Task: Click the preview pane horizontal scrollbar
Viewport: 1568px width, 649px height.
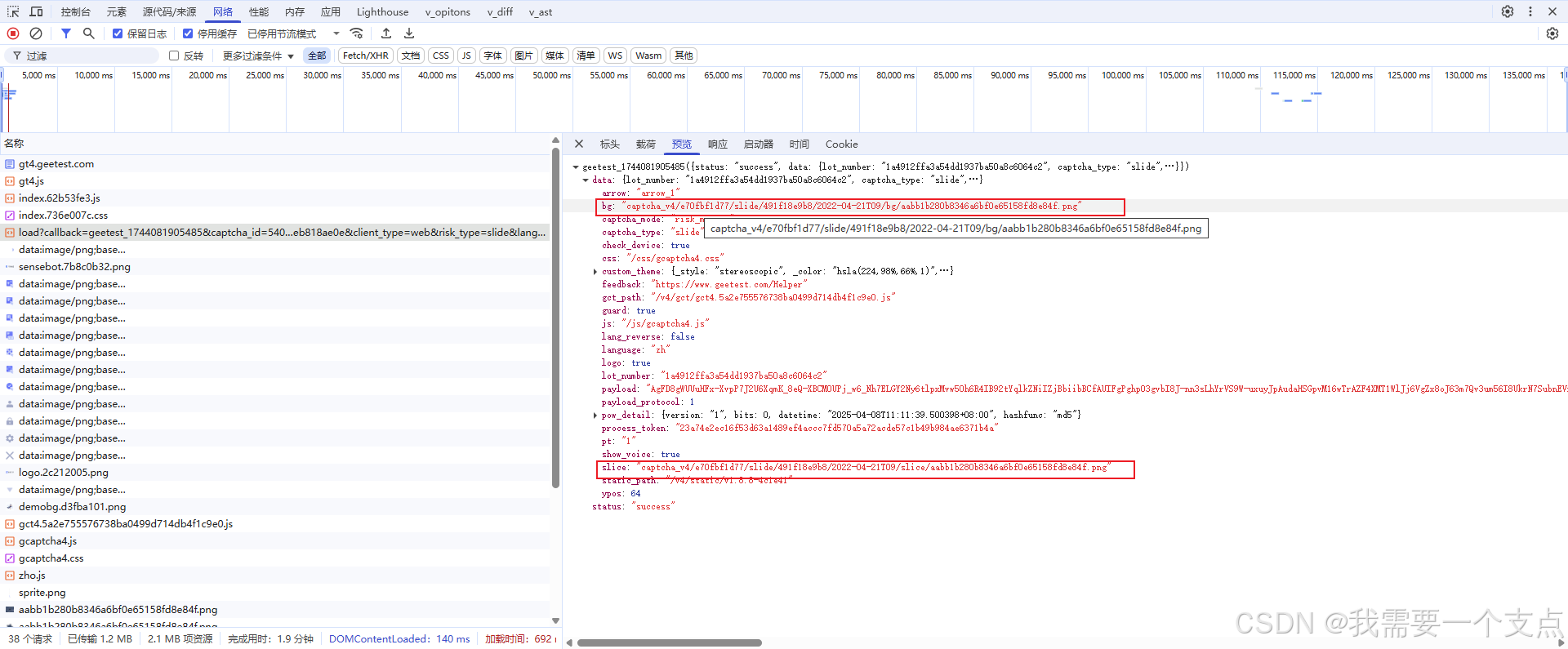Action: pyautogui.click(x=670, y=643)
